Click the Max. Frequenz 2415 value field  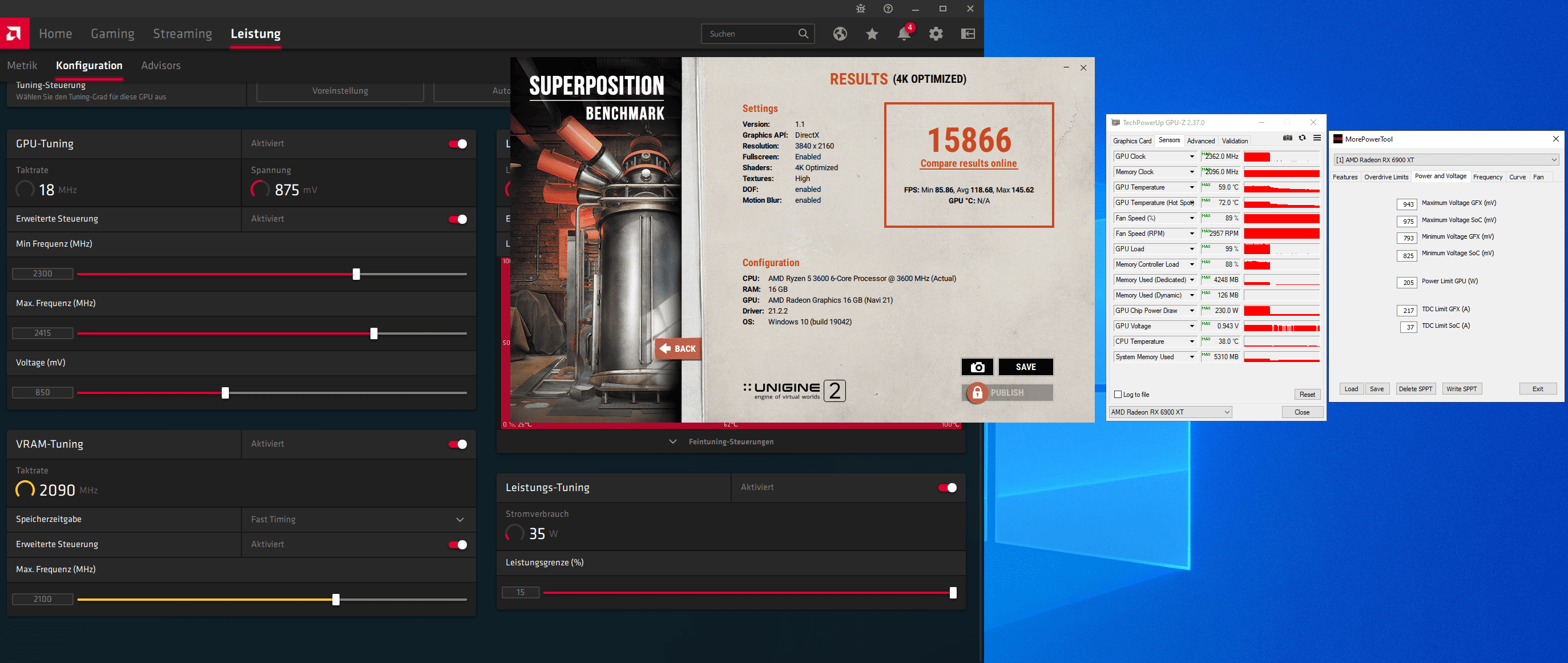43,333
